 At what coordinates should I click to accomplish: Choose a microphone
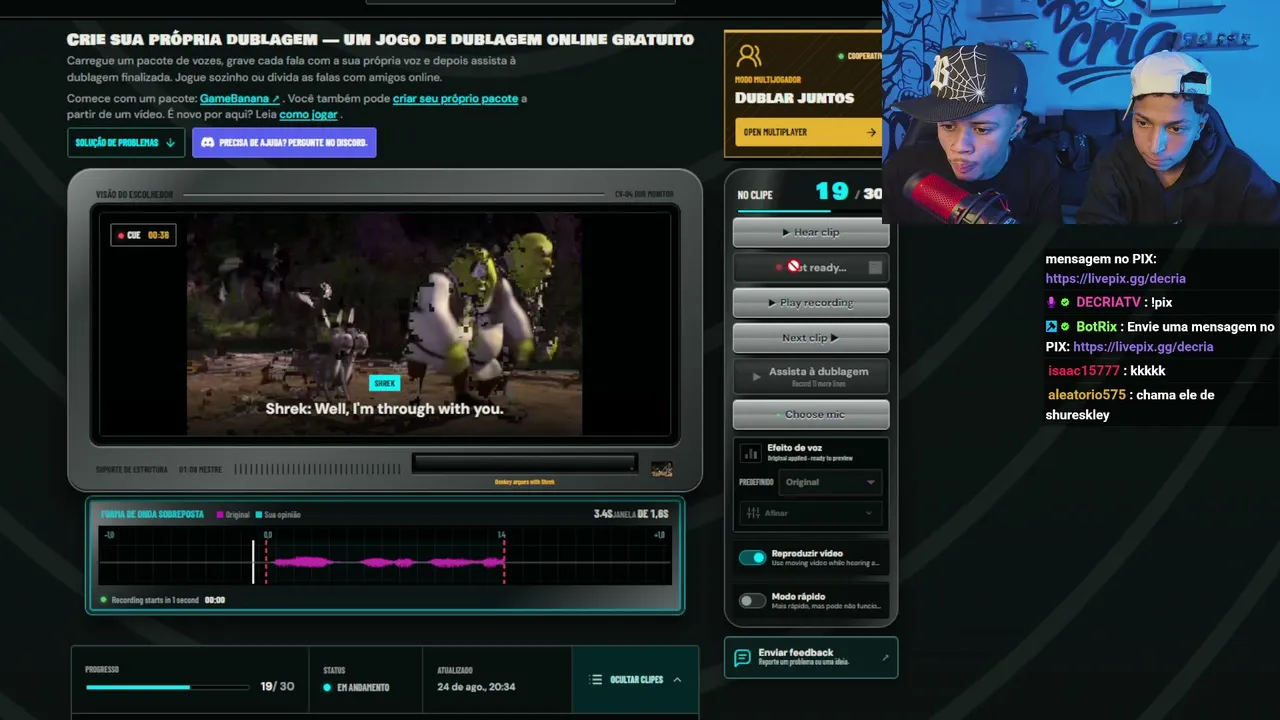pyautogui.click(x=811, y=414)
